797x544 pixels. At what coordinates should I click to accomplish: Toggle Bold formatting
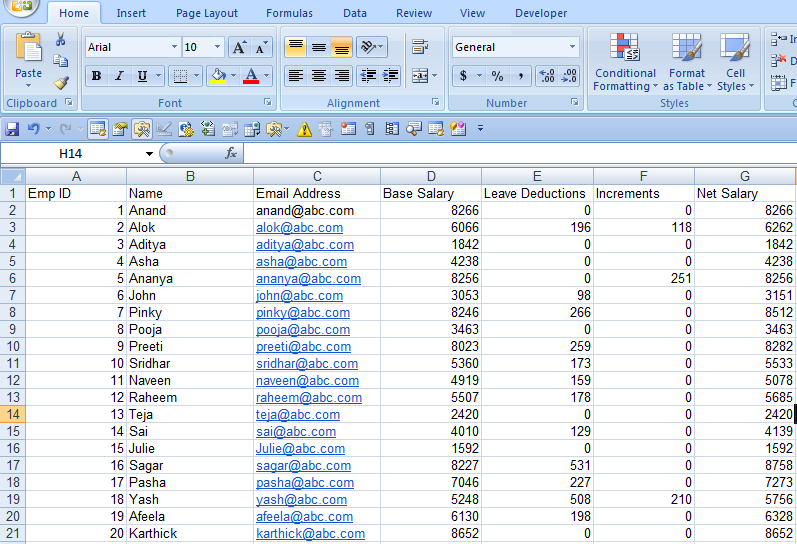coord(96,76)
